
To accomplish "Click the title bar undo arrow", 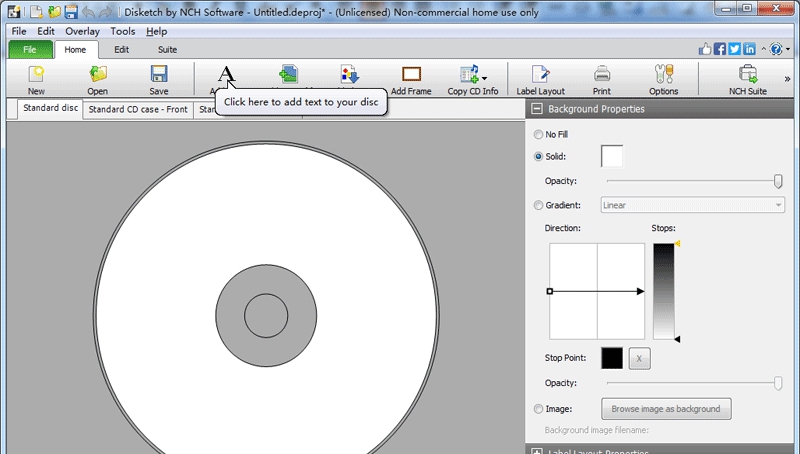I will [x=88, y=12].
